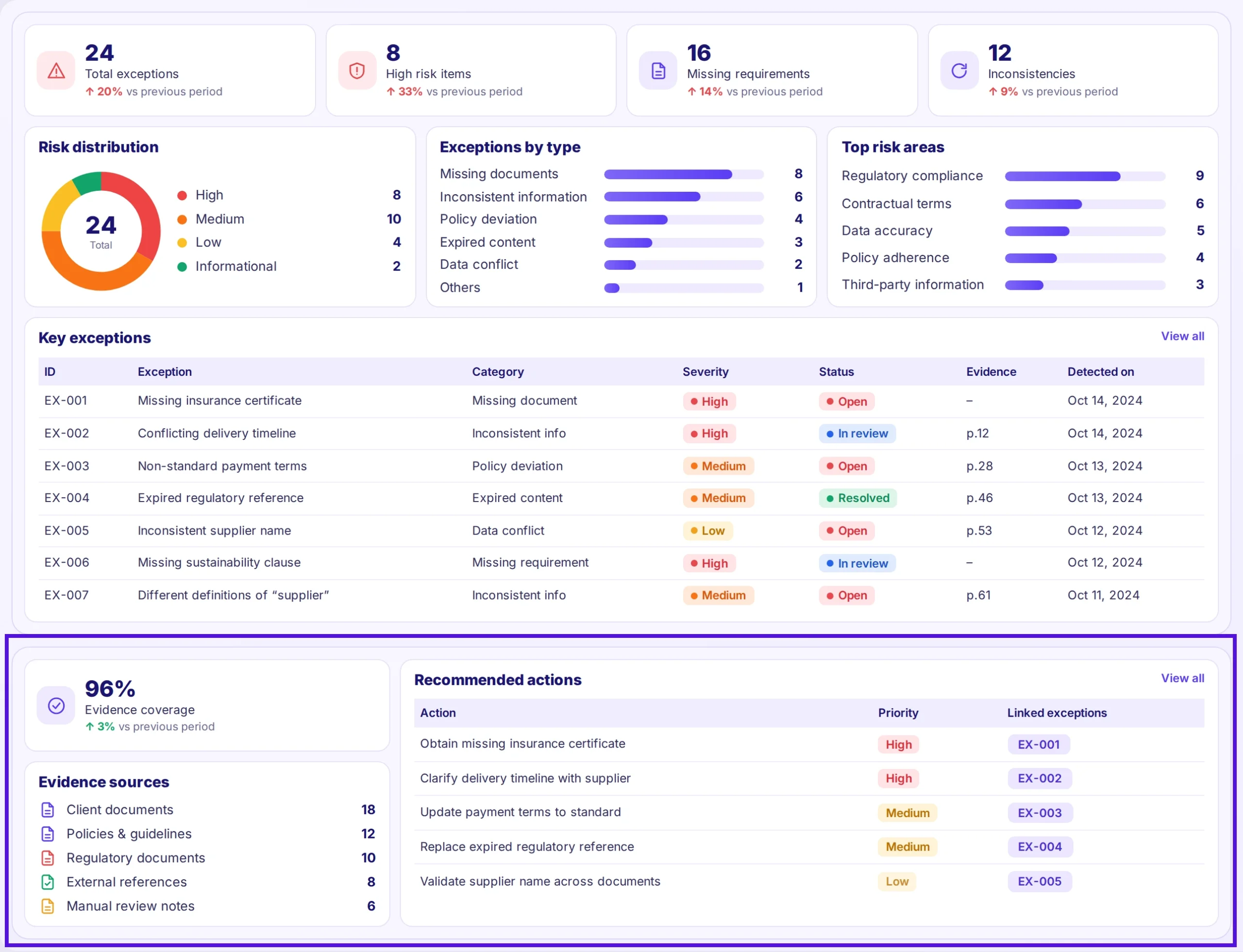Select 'Obtain missing insurance certificate' action
Image resolution: width=1243 pixels, height=952 pixels.
pos(522,744)
